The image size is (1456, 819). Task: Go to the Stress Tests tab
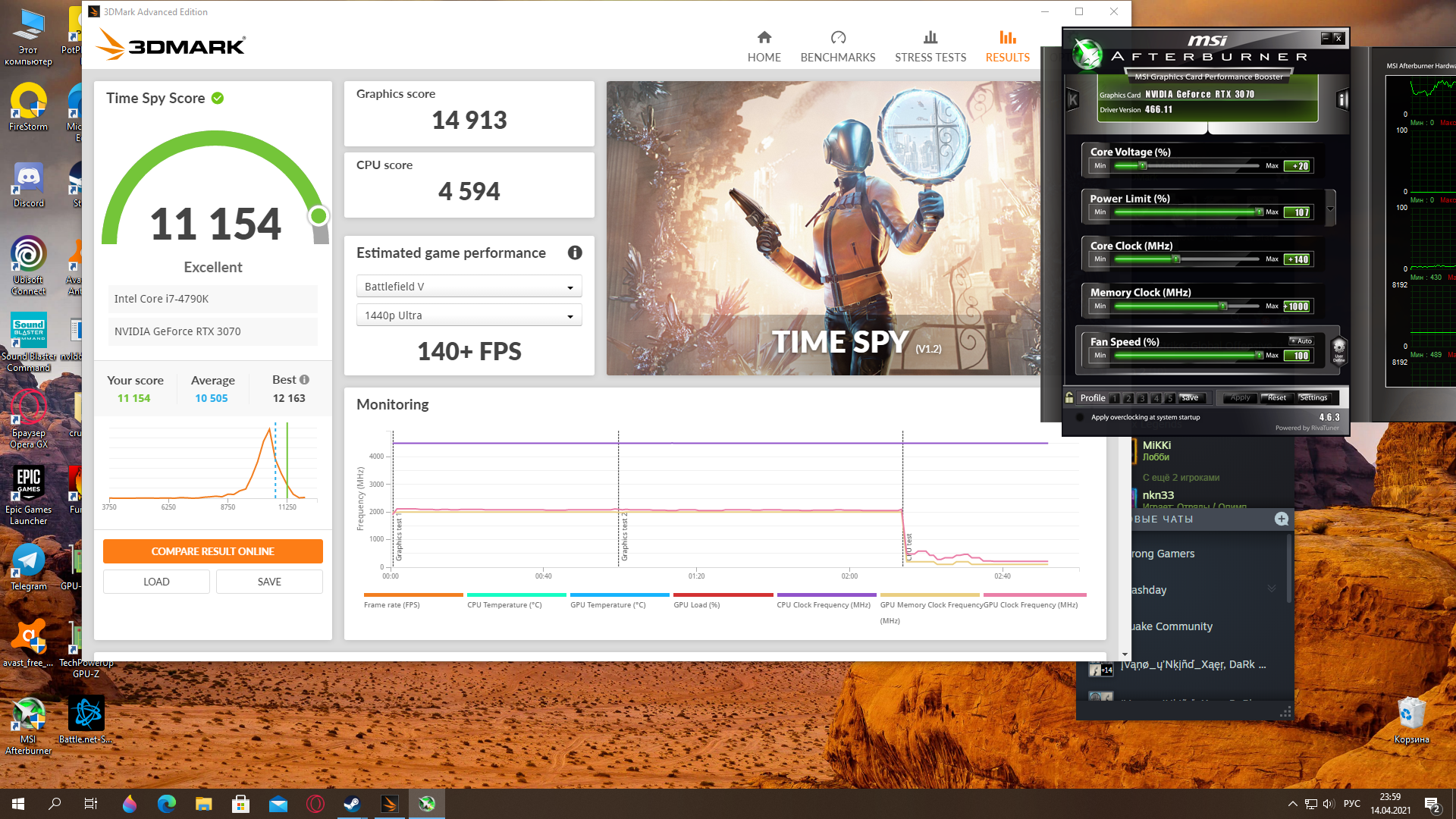tap(930, 46)
